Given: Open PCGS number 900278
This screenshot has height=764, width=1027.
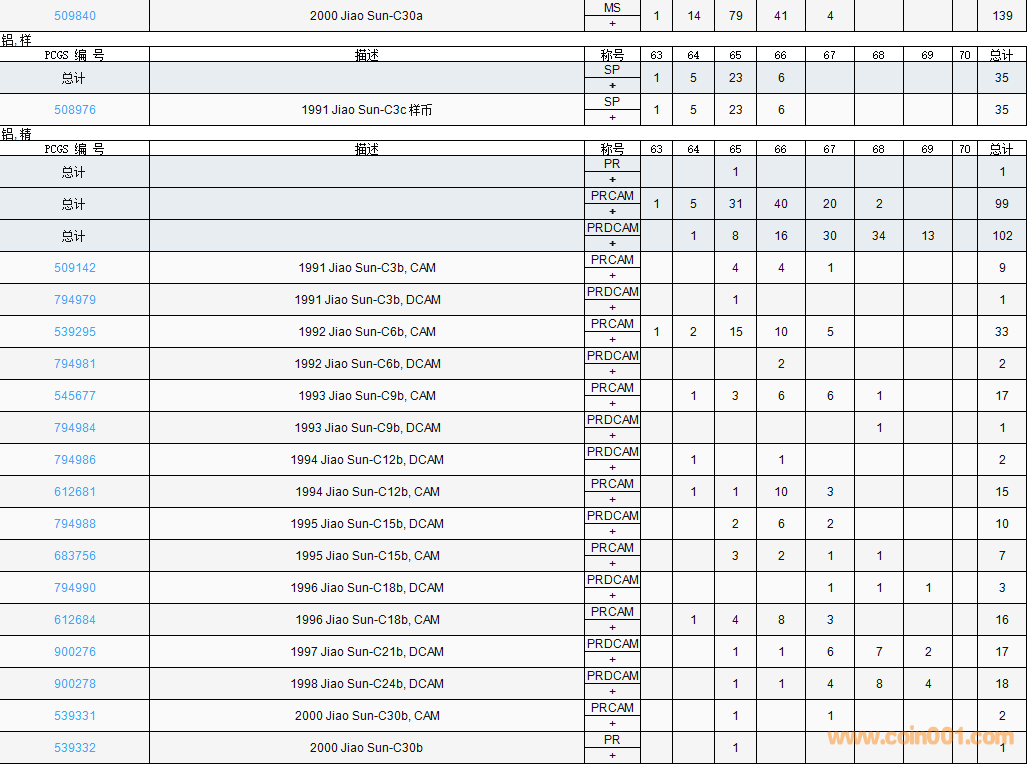Looking at the screenshot, I should [75, 684].
